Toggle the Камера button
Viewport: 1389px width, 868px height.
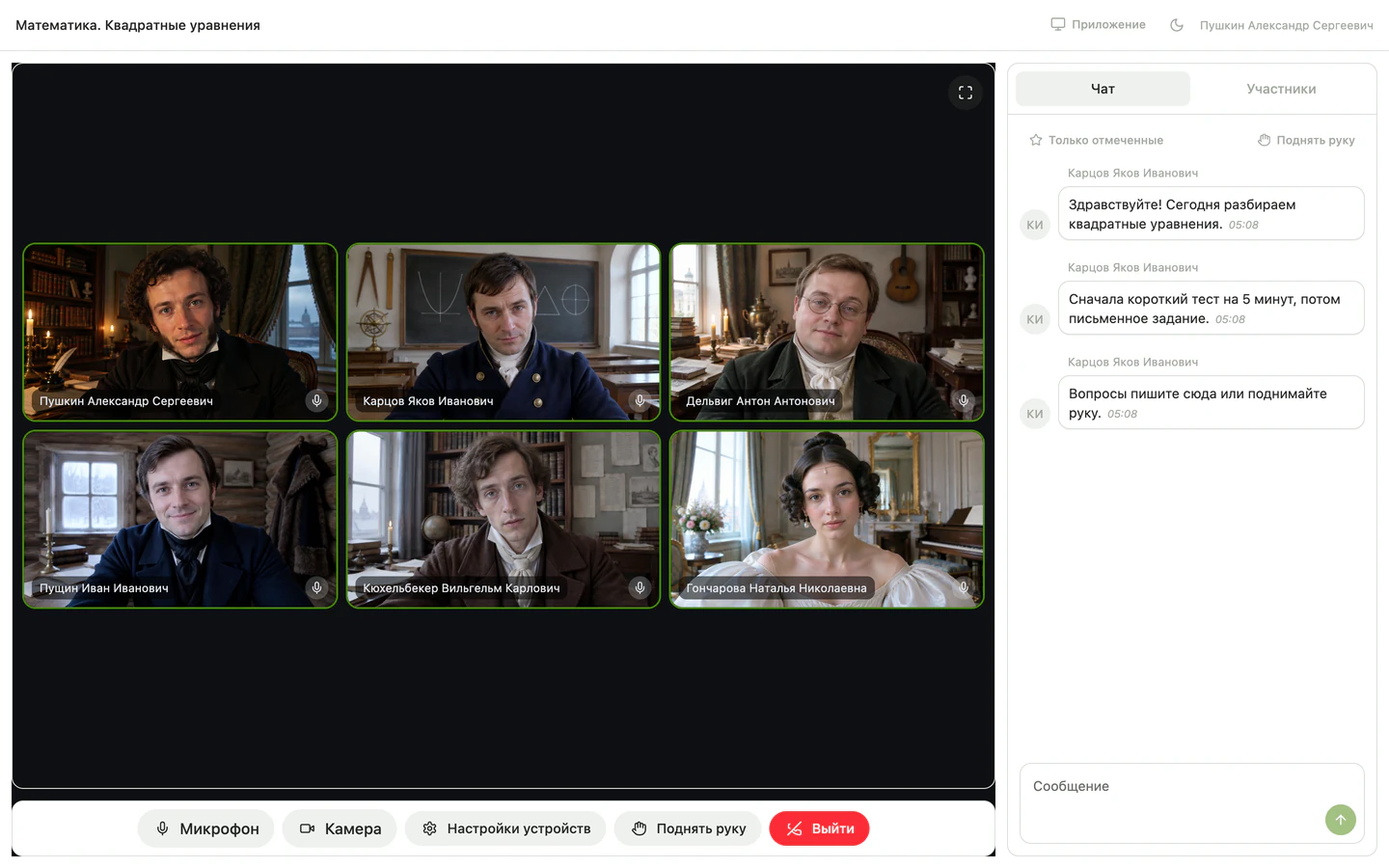[340, 828]
